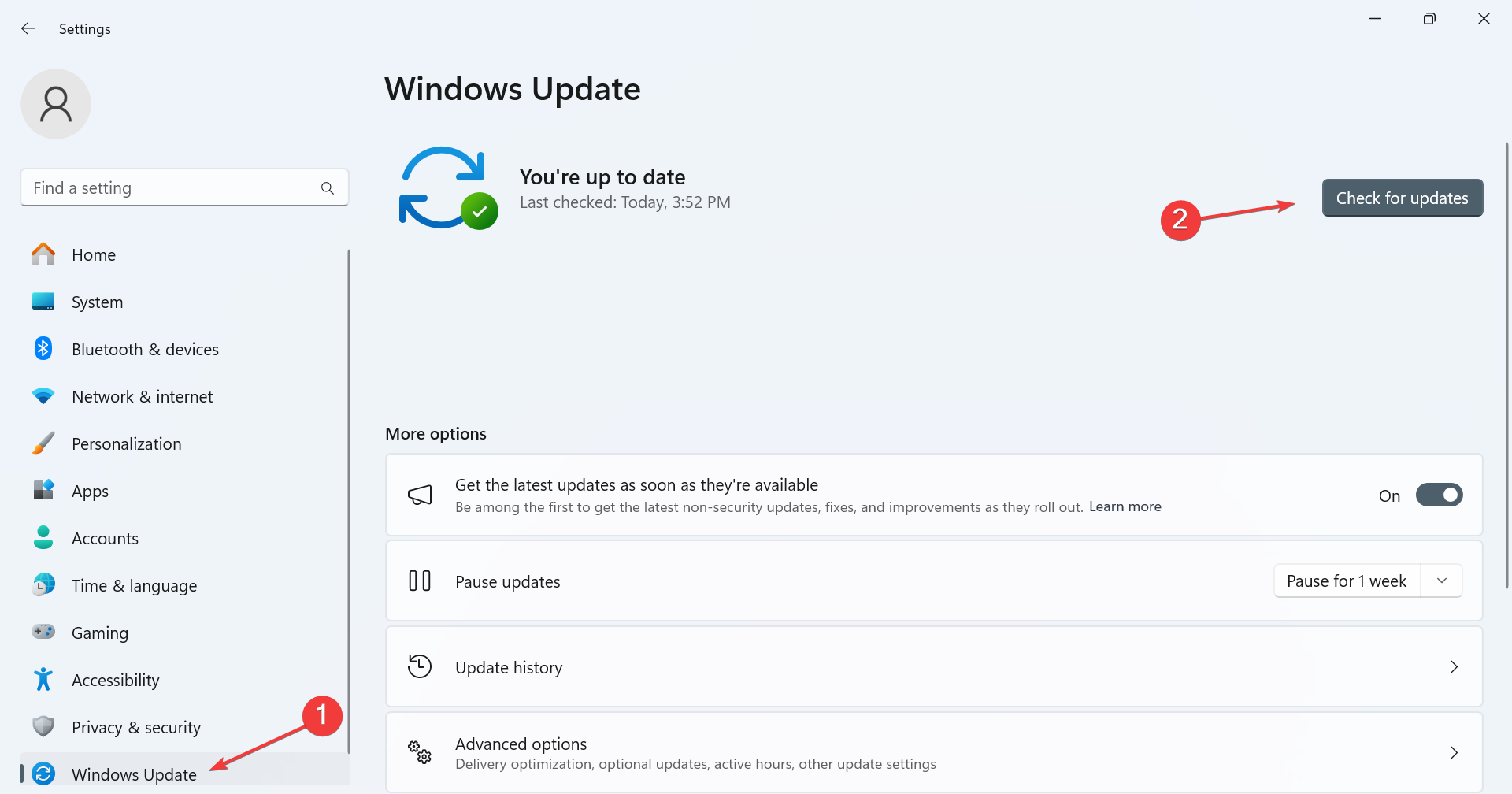Focus the Find a setting search box
Image resolution: width=1512 pixels, height=794 pixels.
[184, 187]
